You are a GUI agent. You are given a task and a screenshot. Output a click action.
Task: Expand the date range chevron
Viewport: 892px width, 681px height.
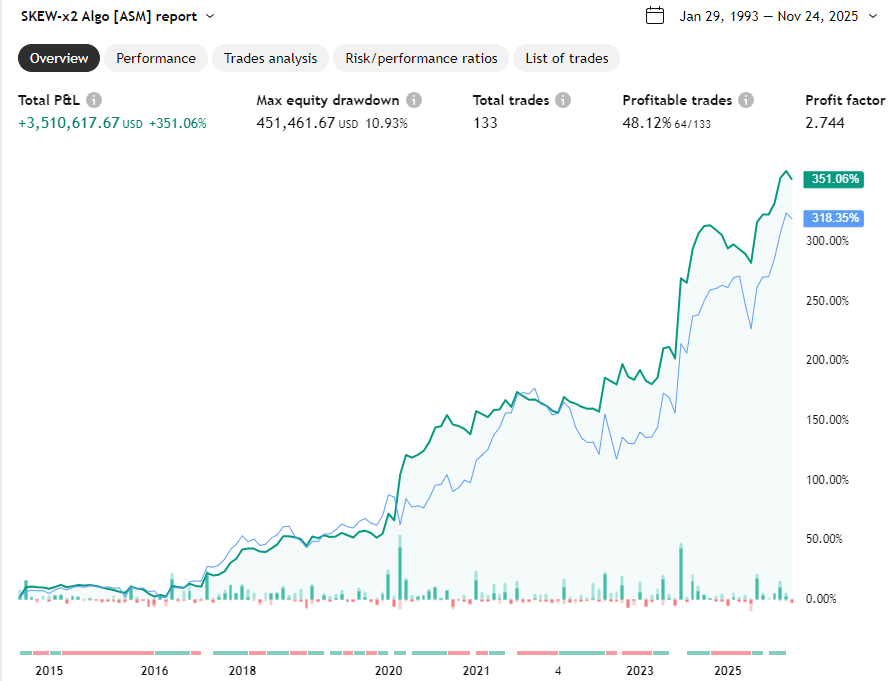872,16
